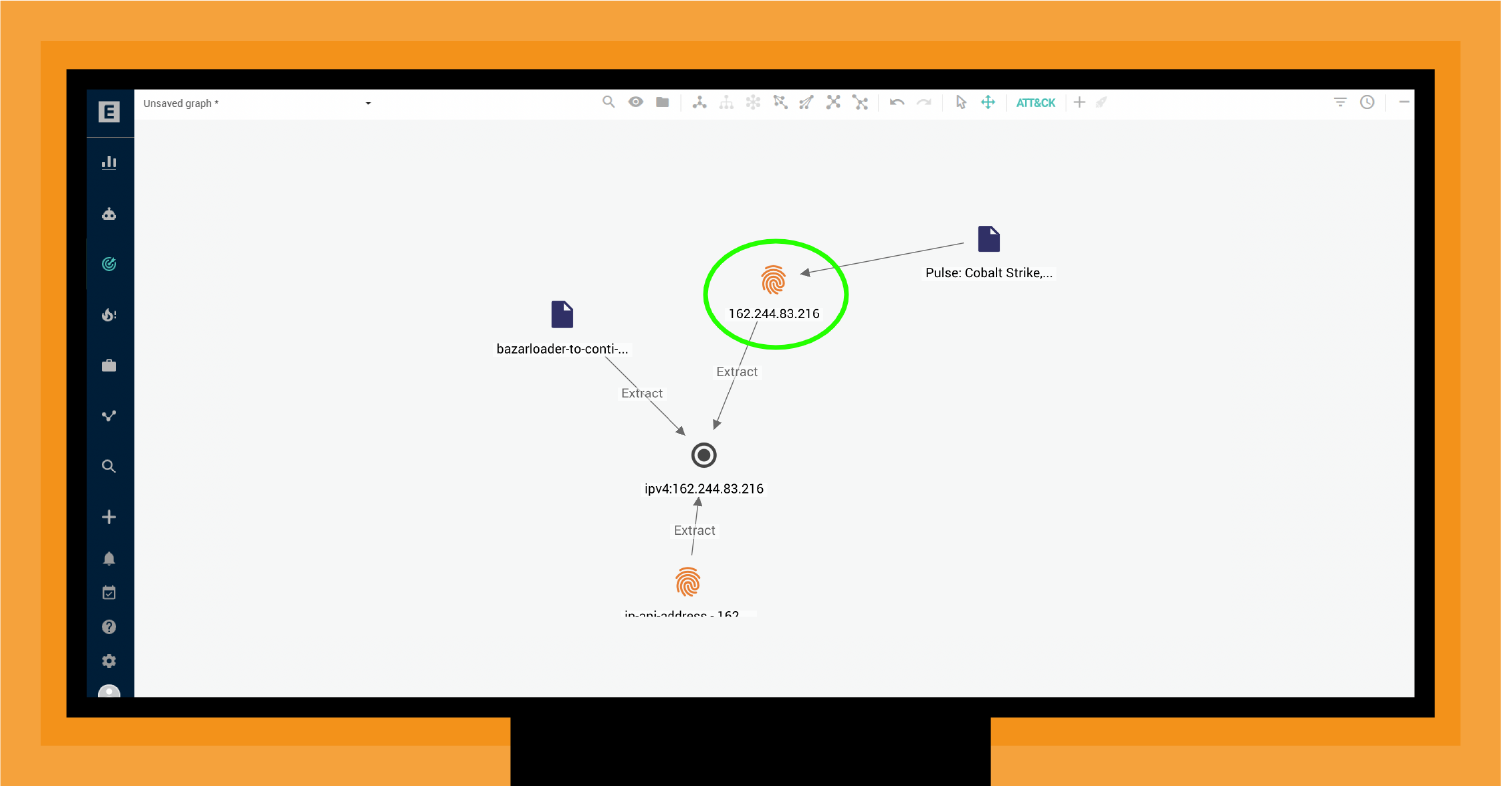1501x786 pixels.
Task: Open the dashboard panel from the sidebar
Action: 109,161
